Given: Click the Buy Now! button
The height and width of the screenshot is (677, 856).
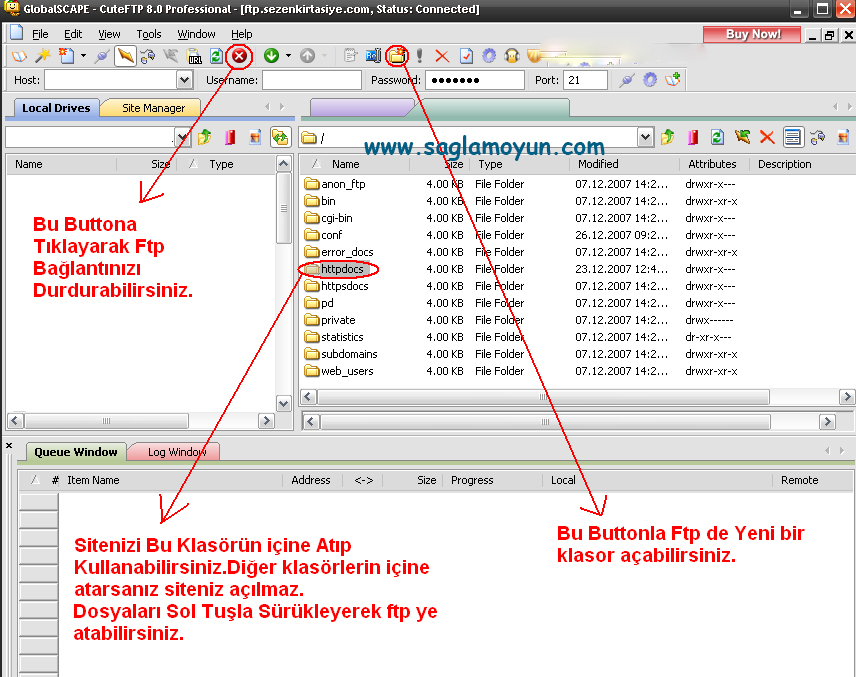Looking at the screenshot, I should click(753, 34).
